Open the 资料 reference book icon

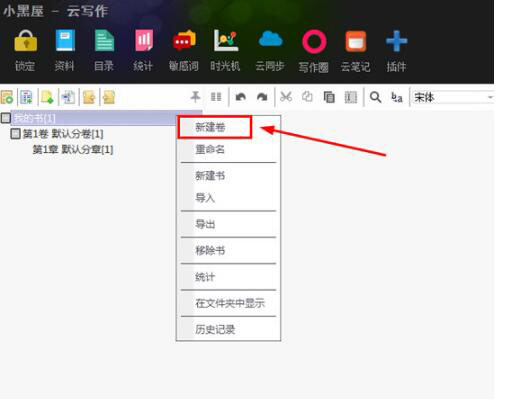65,41
